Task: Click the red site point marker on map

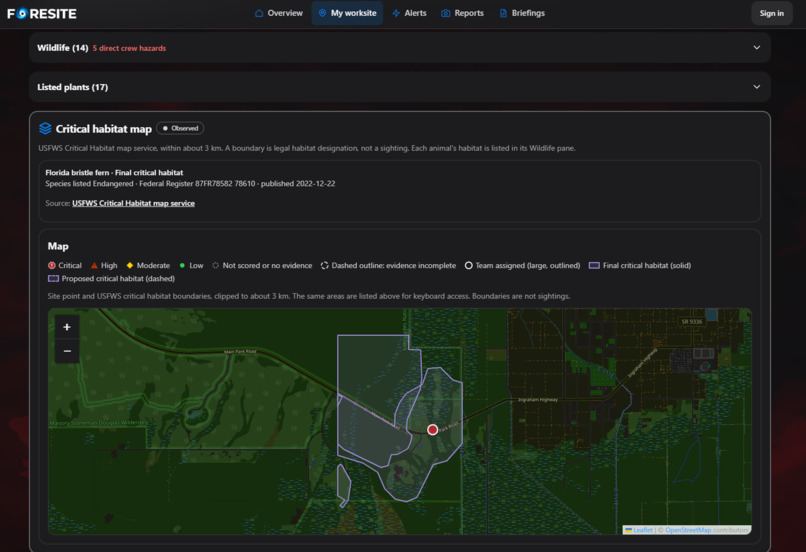Action: (432, 430)
